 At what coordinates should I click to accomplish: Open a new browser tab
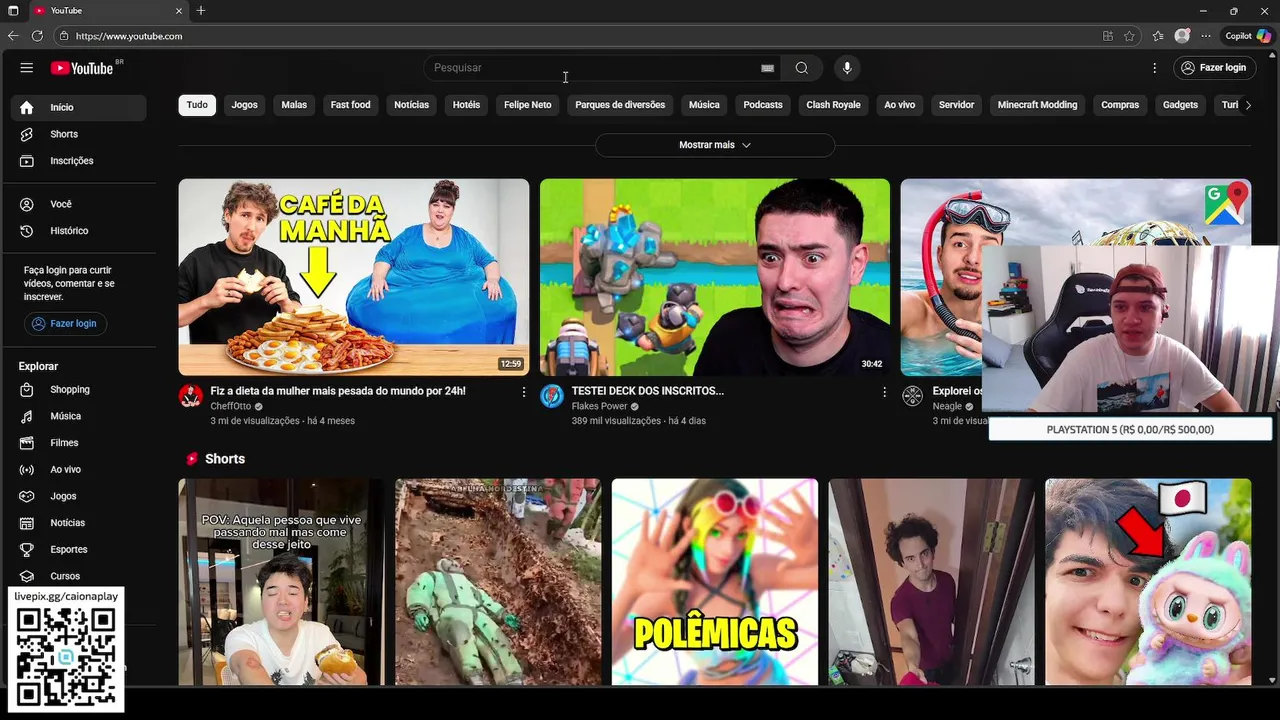201,11
